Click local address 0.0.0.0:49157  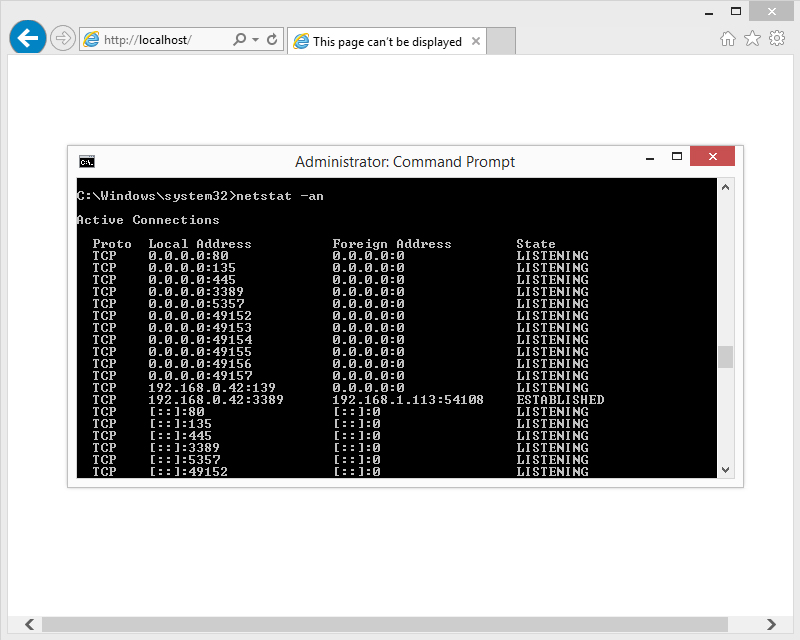point(200,376)
